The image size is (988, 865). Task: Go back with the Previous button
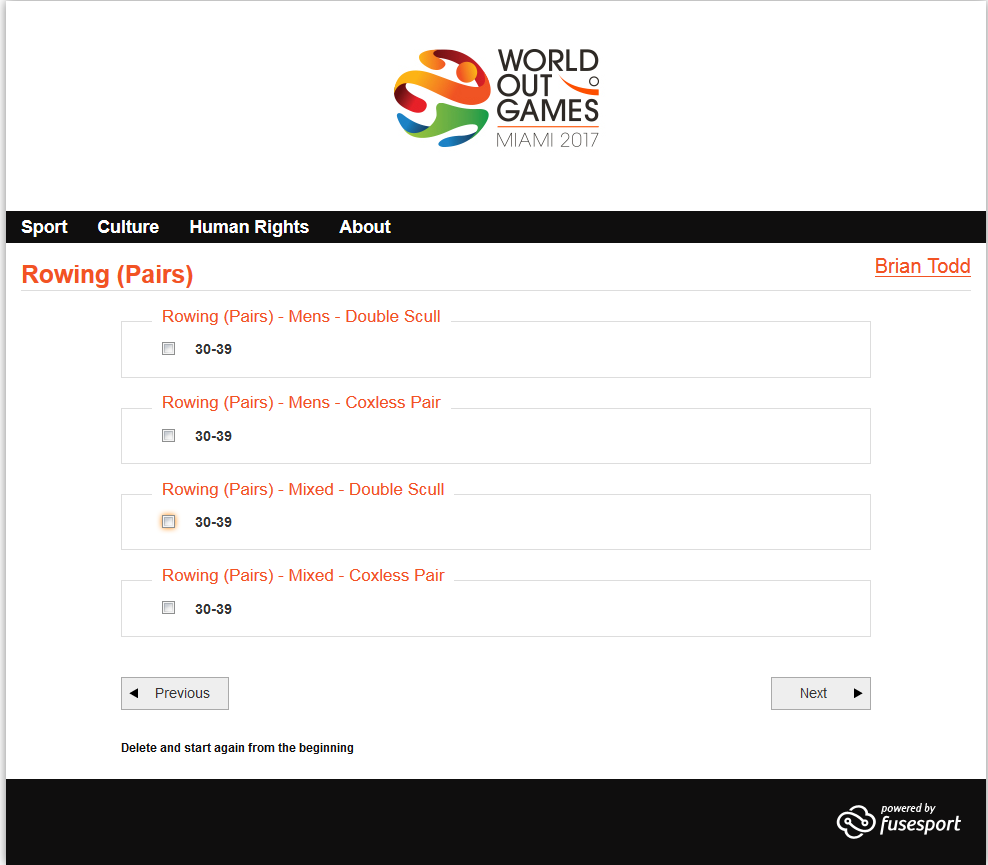click(175, 693)
